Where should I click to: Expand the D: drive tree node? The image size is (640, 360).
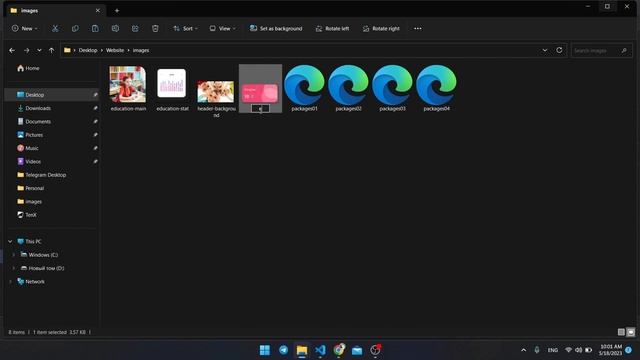[13, 268]
